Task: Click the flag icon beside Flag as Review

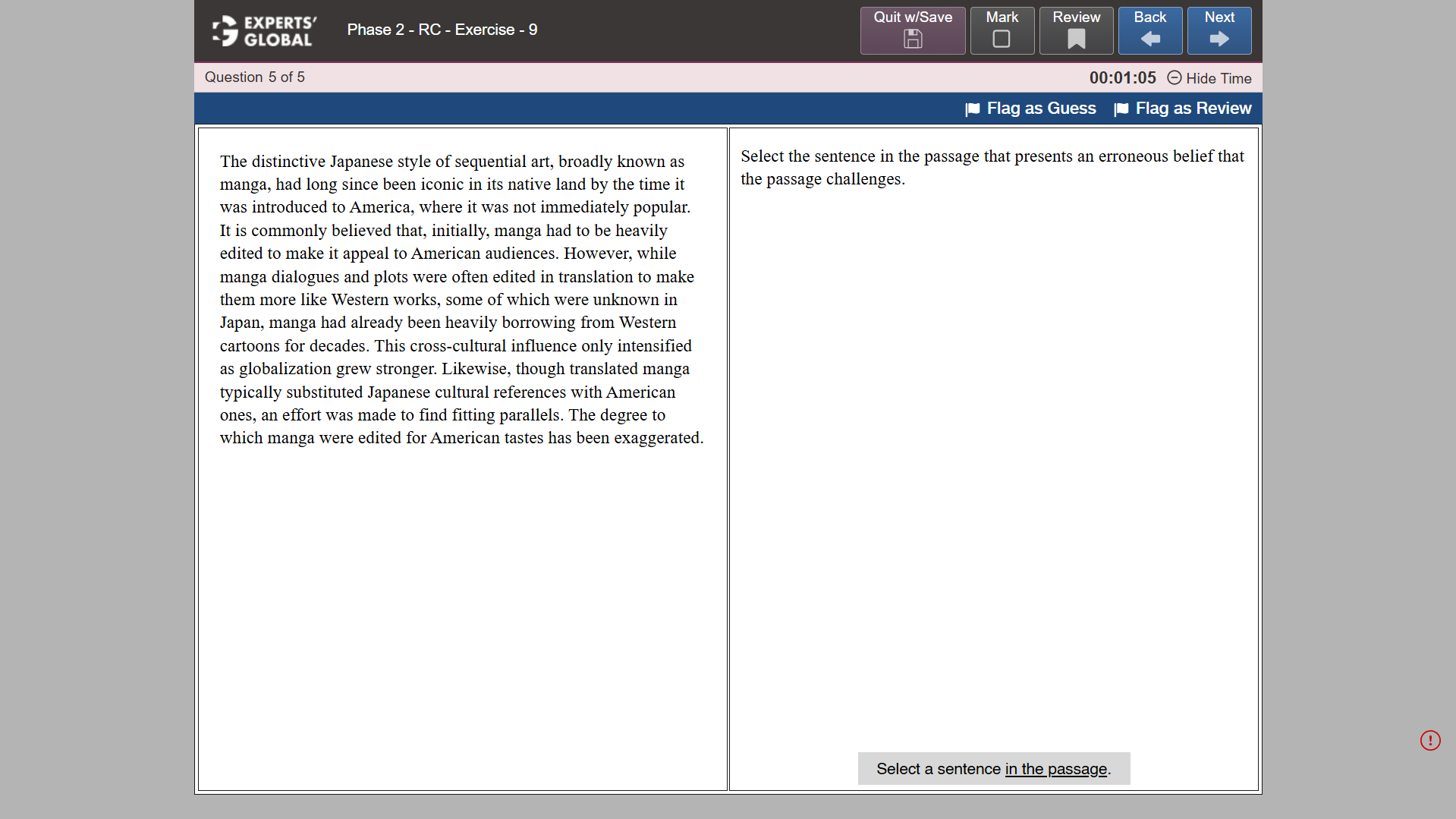Action: [x=1121, y=109]
